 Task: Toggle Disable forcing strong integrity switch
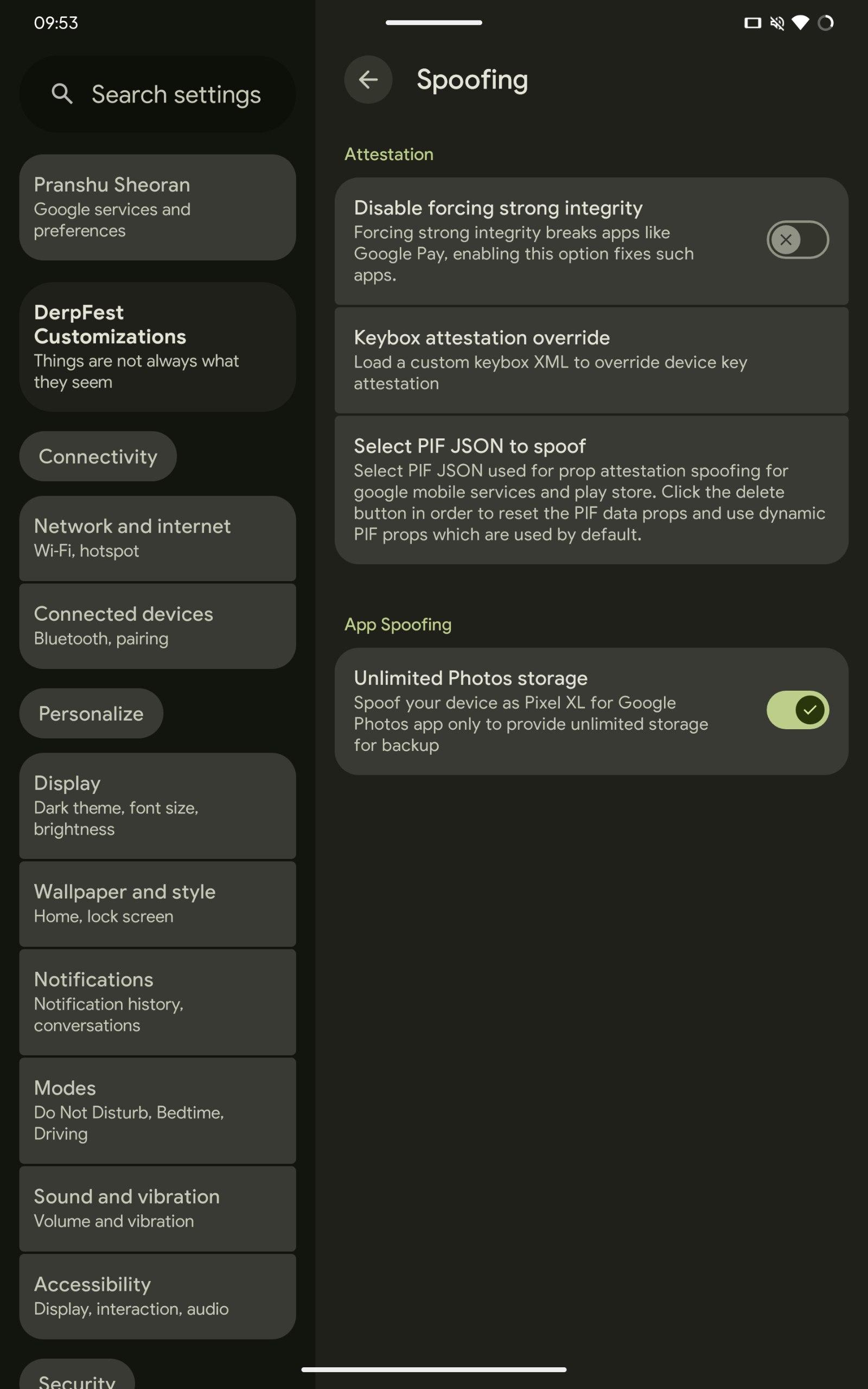pyautogui.click(x=797, y=239)
